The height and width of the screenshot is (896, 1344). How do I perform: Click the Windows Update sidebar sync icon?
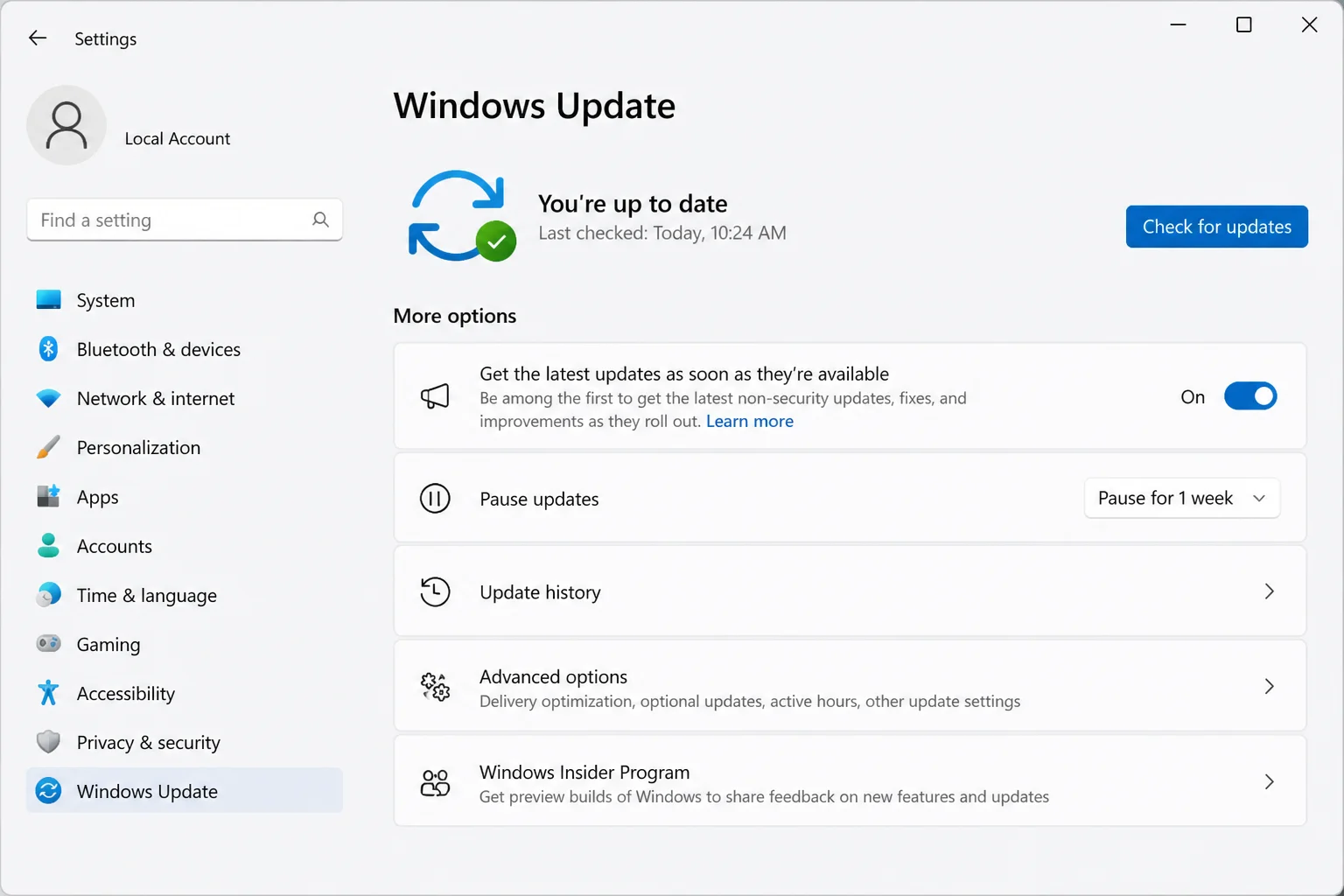[x=48, y=791]
